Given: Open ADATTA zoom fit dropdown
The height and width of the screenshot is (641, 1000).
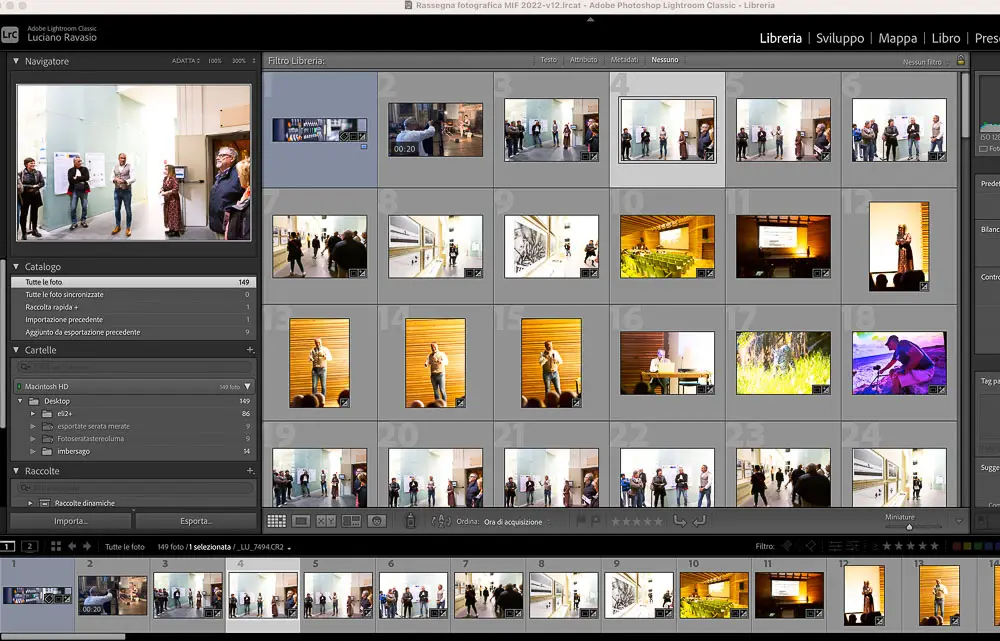Looking at the screenshot, I should (x=186, y=61).
